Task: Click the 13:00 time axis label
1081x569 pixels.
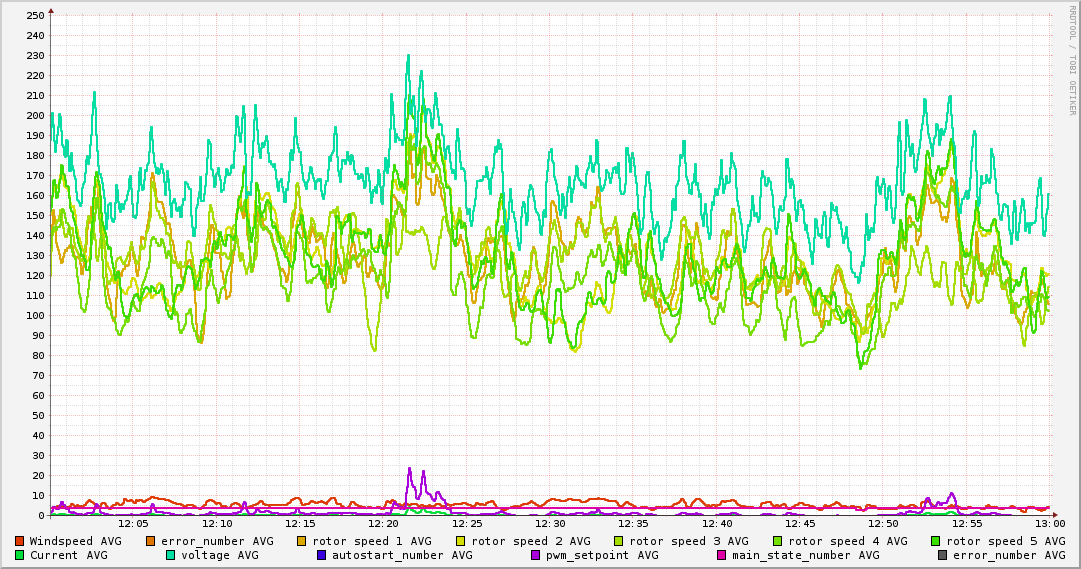Action: tap(1049, 523)
